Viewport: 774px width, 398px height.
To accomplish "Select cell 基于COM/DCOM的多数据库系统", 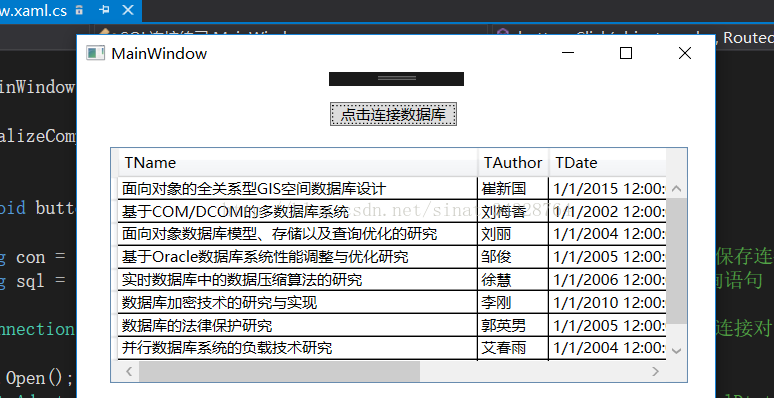I will (298, 211).
